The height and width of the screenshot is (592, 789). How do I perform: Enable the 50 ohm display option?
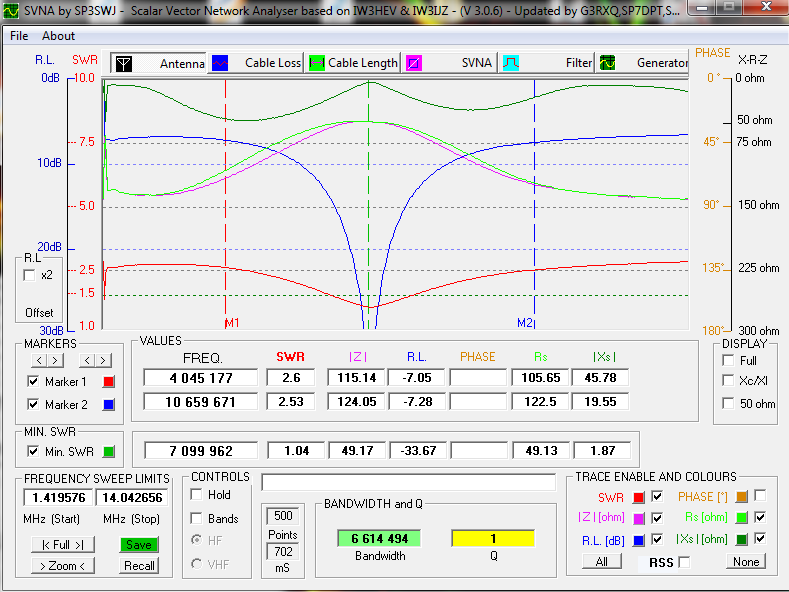point(727,405)
